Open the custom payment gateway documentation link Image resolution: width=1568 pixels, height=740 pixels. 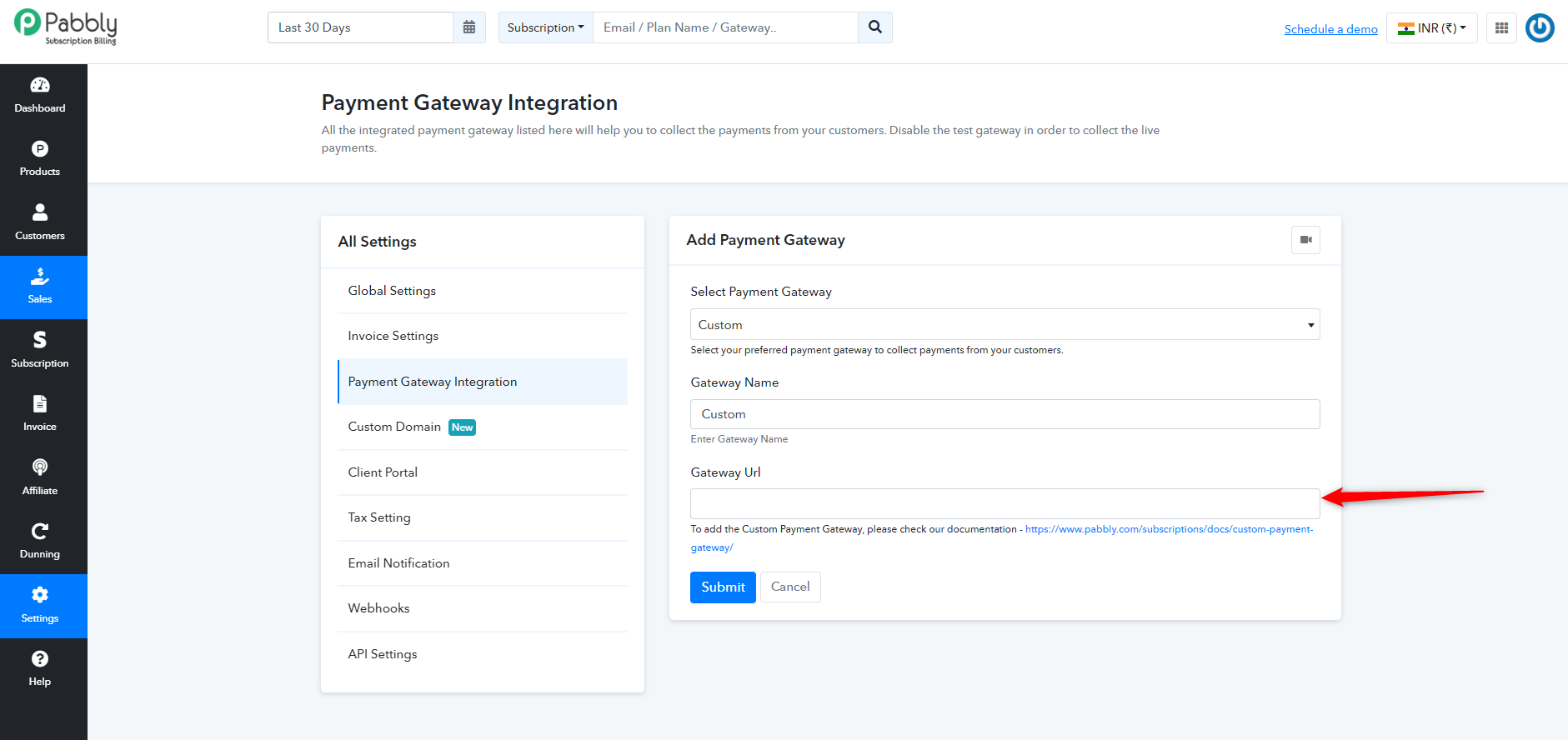[1169, 529]
